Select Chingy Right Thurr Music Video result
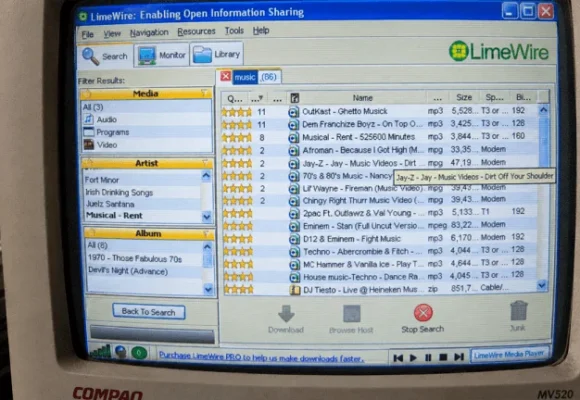 pos(379,201)
